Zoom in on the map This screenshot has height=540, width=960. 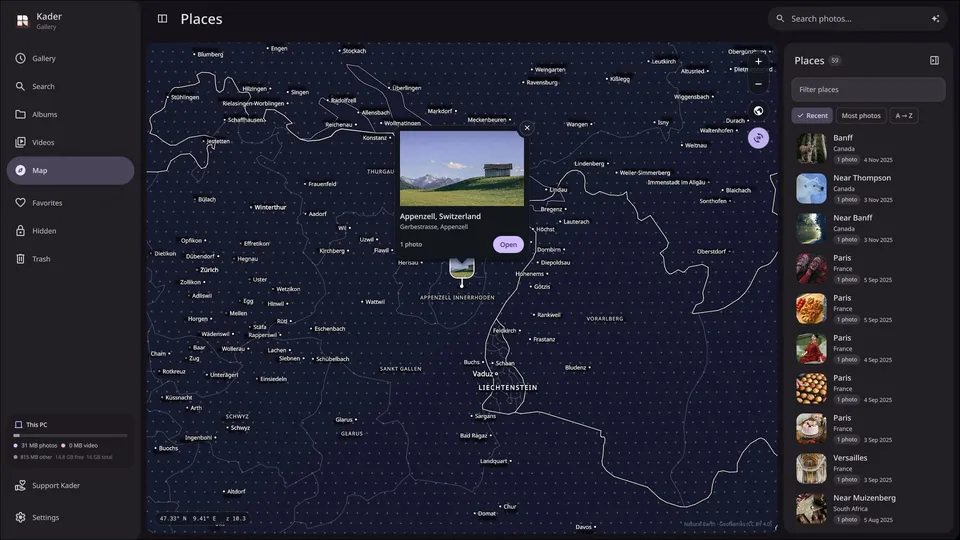pyautogui.click(x=758, y=61)
